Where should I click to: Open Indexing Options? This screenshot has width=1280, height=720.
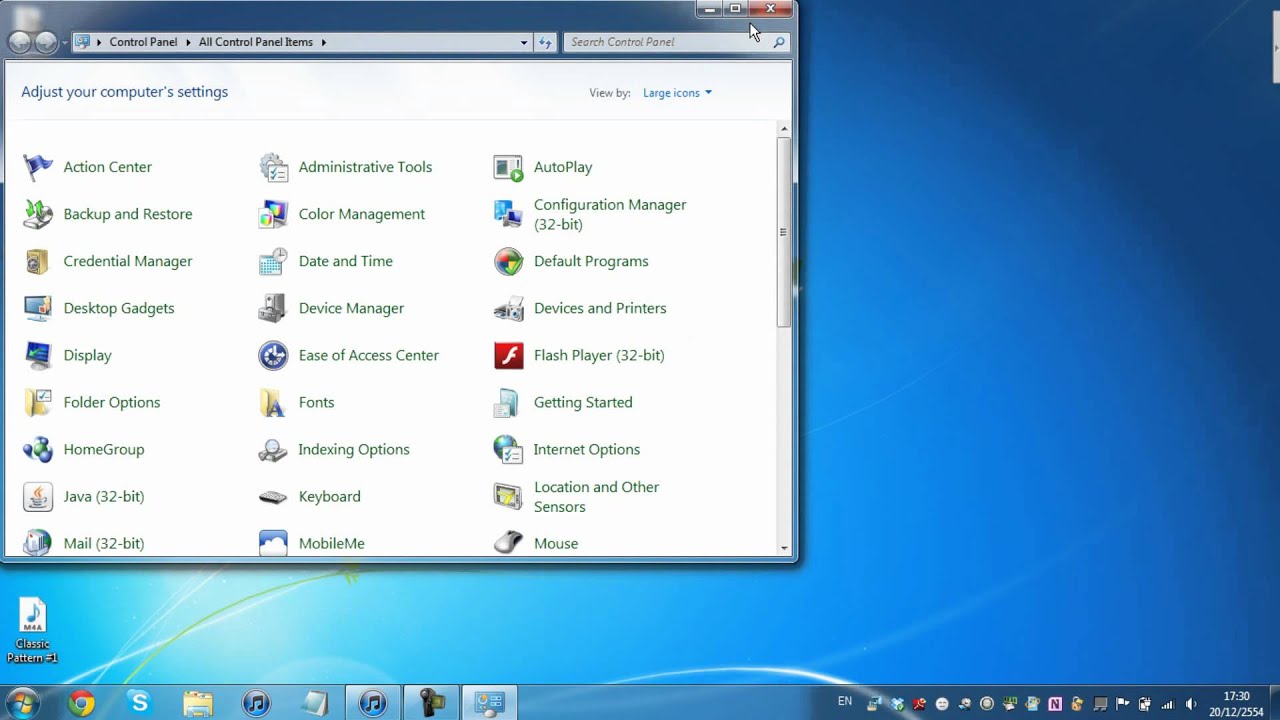(x=334, y=449)
